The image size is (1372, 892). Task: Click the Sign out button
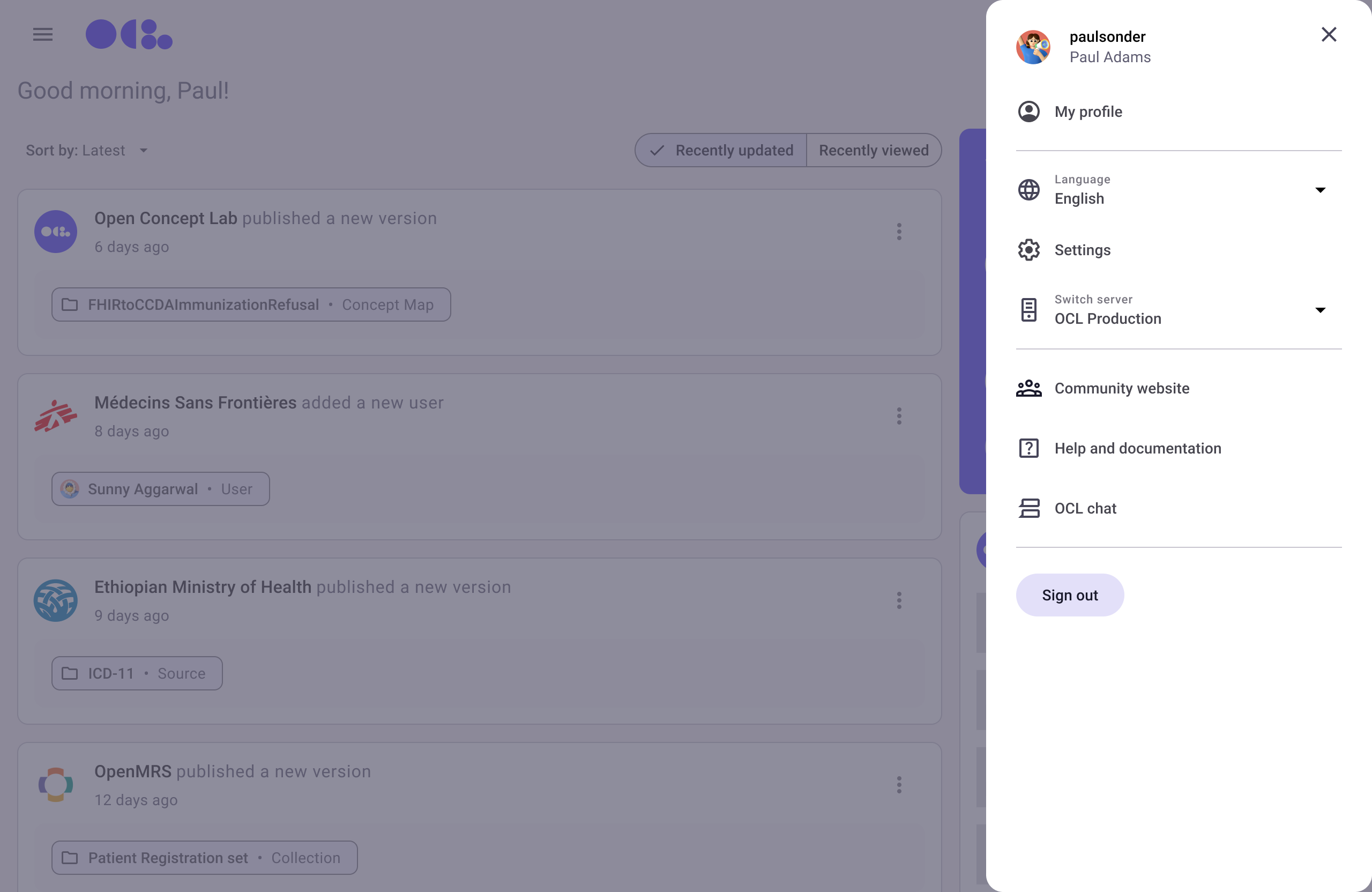[1069, 595]
